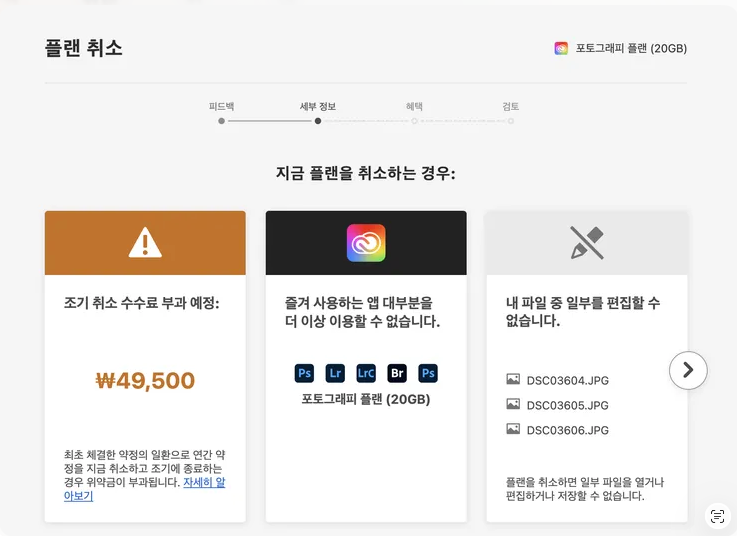The width and height of the screenshot is (737, 536).
Task: Click the Bridge Br app icon
Action: [x=397, y=373]
